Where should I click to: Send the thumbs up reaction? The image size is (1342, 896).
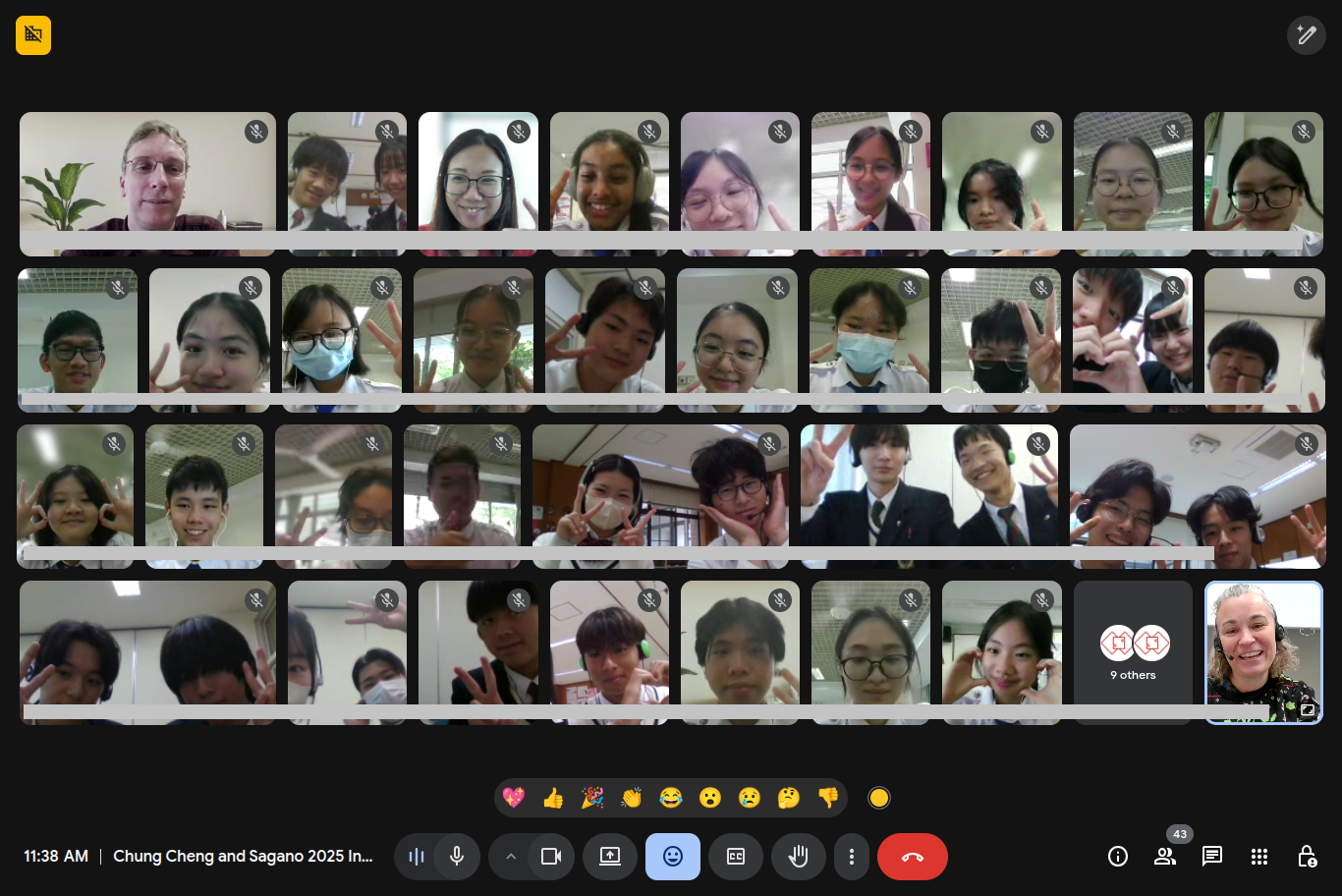click(x=553, y=798)
